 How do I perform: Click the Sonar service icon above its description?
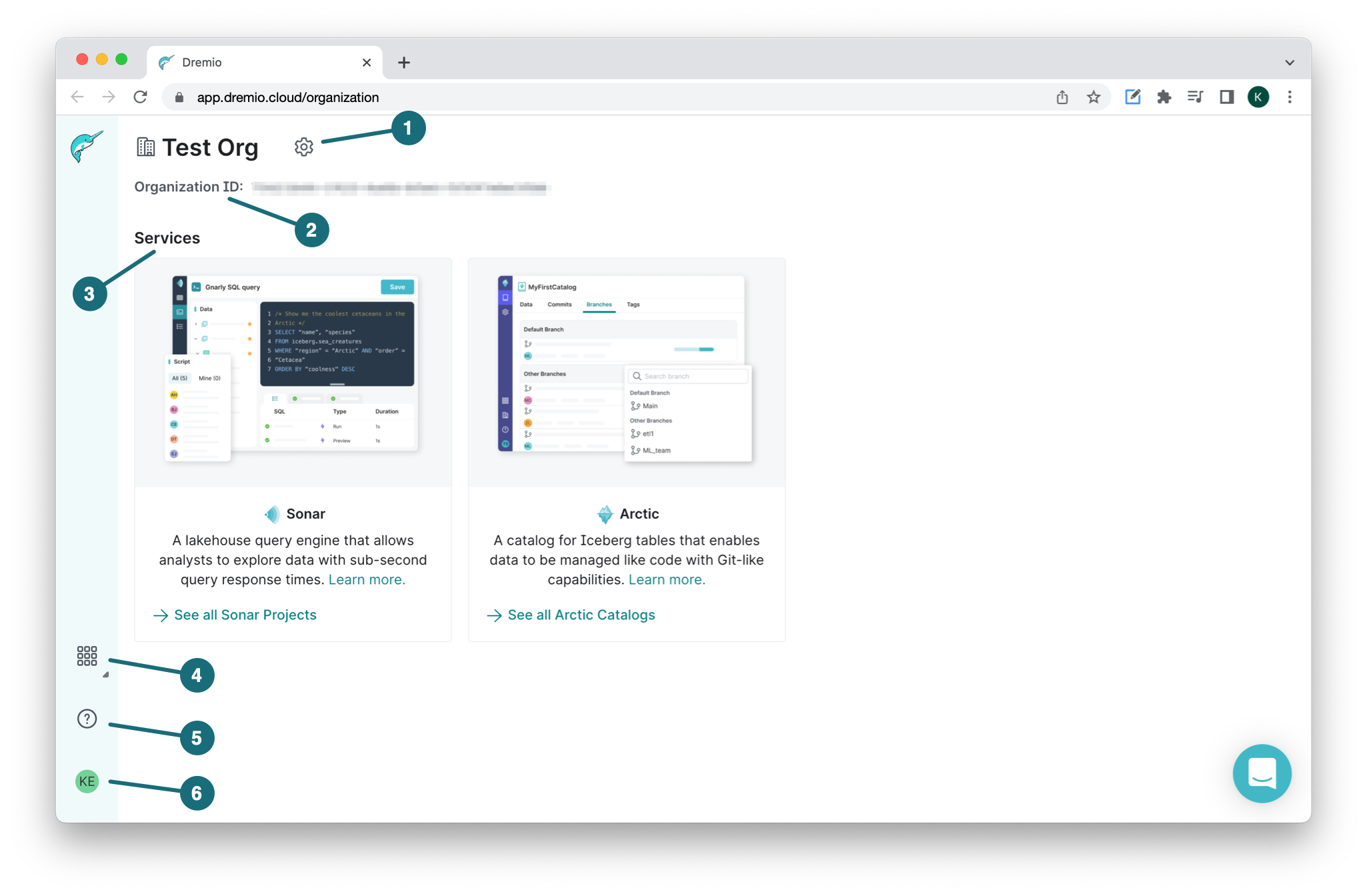pyautogui.click(x=271, y=513)
